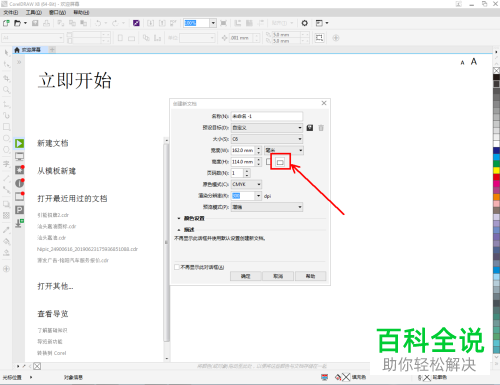The height and width of the screenshot is (385, 500).
Task: Click the number of pages field
Action: 238,173
